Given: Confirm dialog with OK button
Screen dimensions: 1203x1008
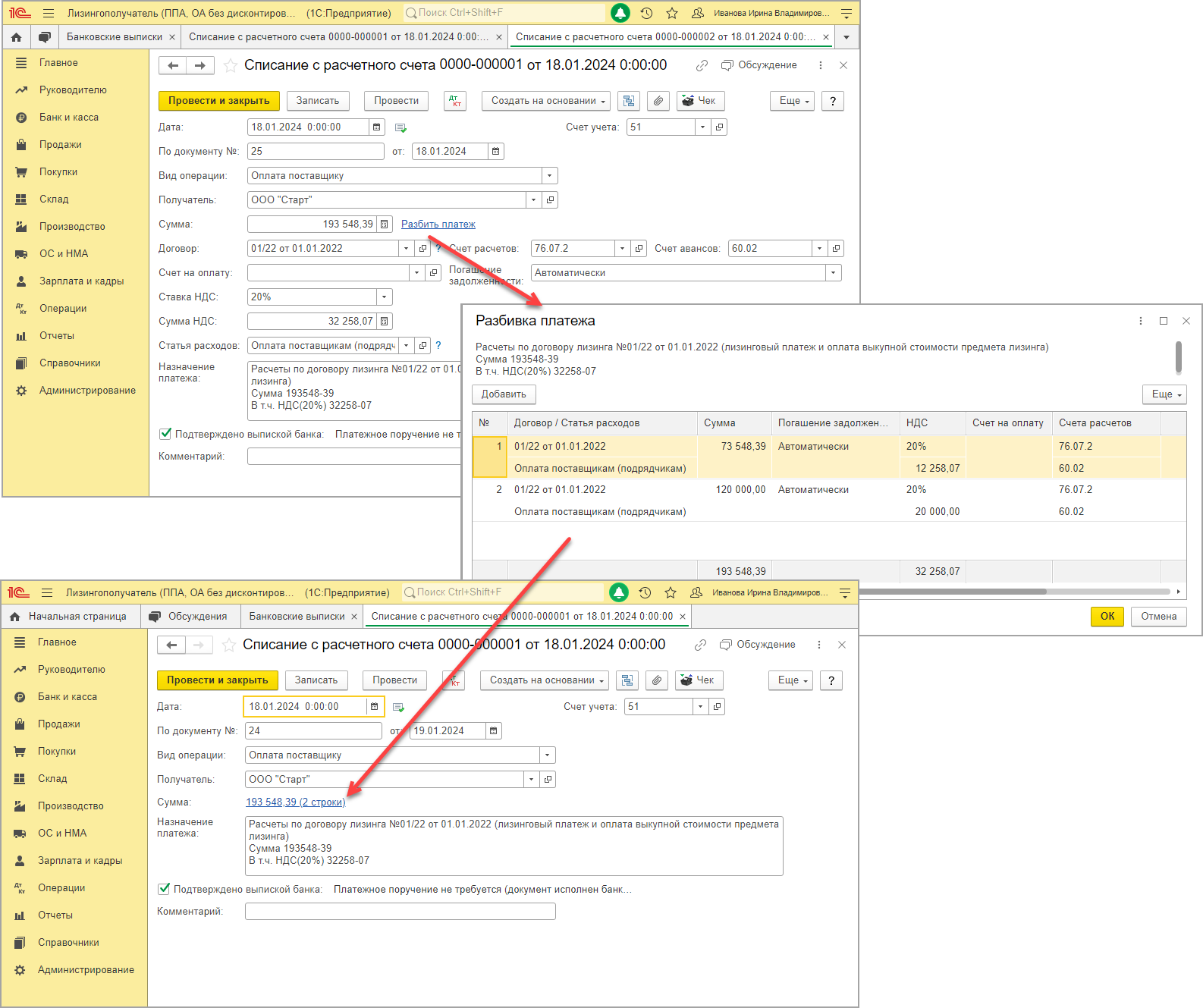Looking at the screenshot, I should click(1107, 616).
